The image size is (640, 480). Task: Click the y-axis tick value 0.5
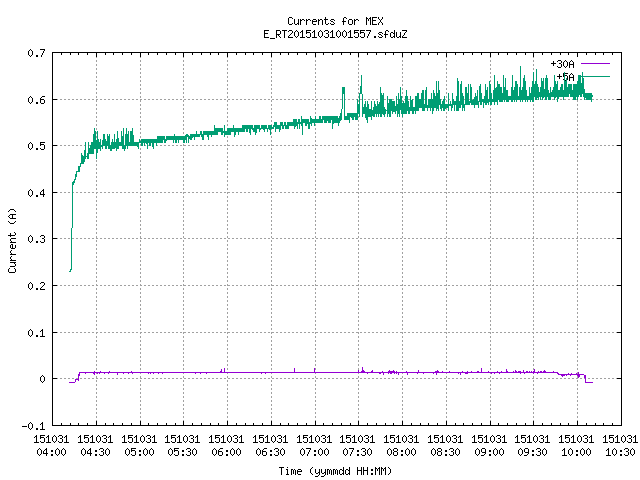coord(36,146)
